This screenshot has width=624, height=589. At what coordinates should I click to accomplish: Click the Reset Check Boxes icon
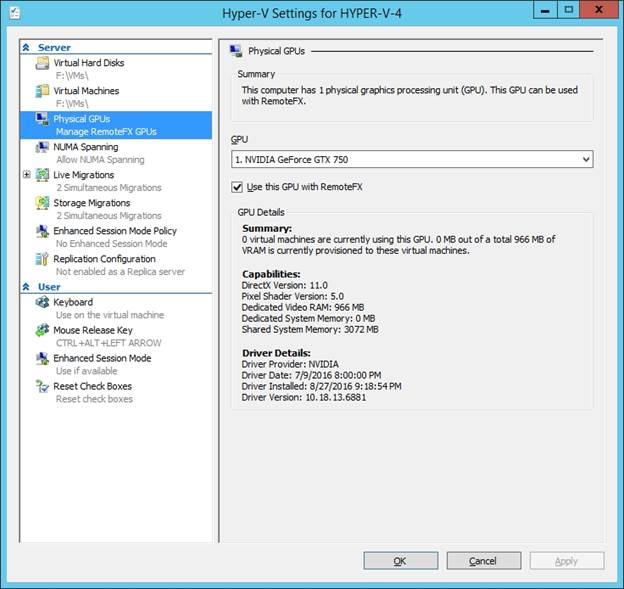coord(42,386)
